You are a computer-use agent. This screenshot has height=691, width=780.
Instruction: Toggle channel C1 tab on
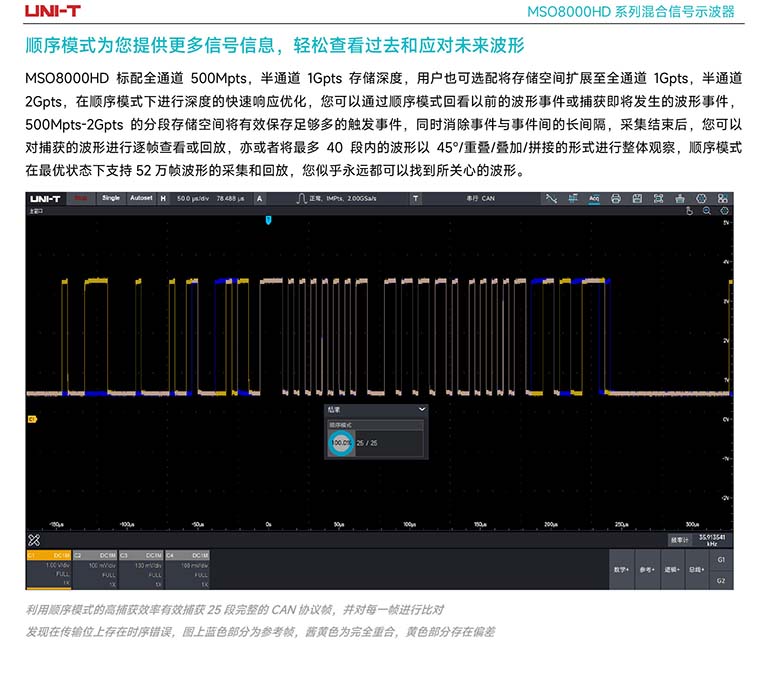pos(48,554)
